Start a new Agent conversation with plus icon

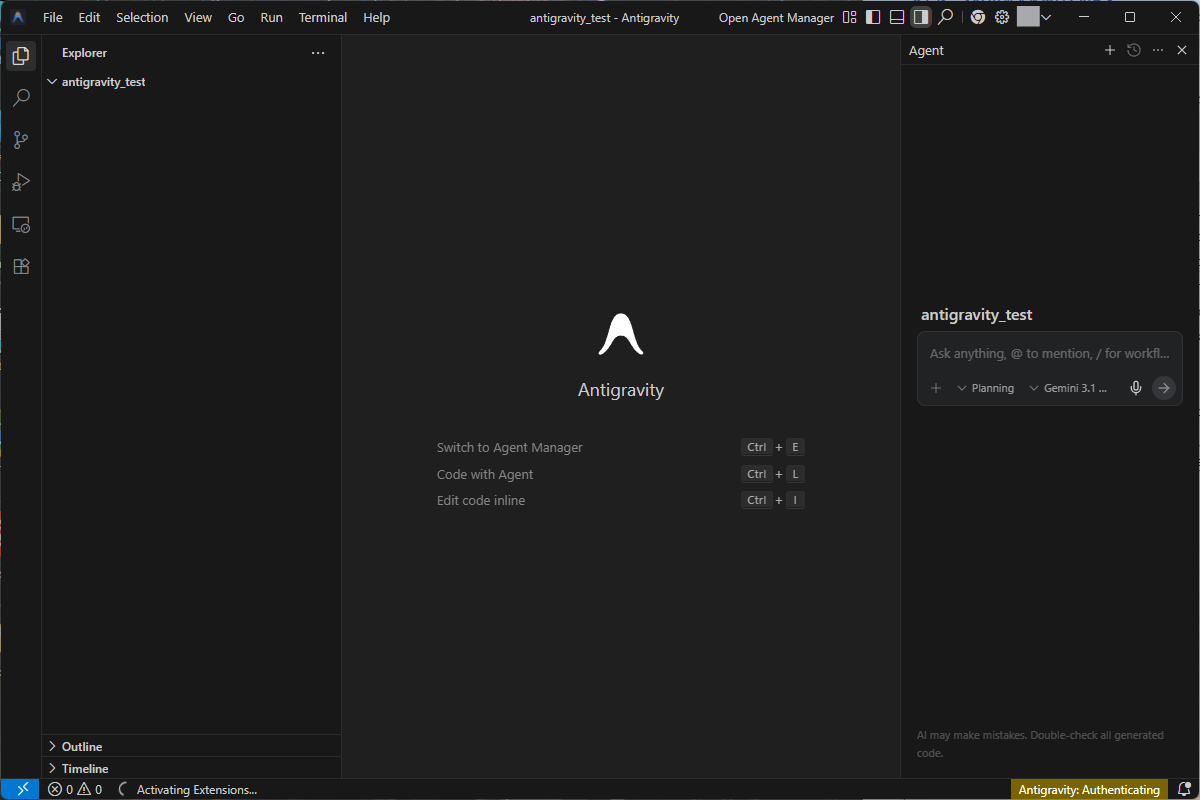tap(1109, 50)
